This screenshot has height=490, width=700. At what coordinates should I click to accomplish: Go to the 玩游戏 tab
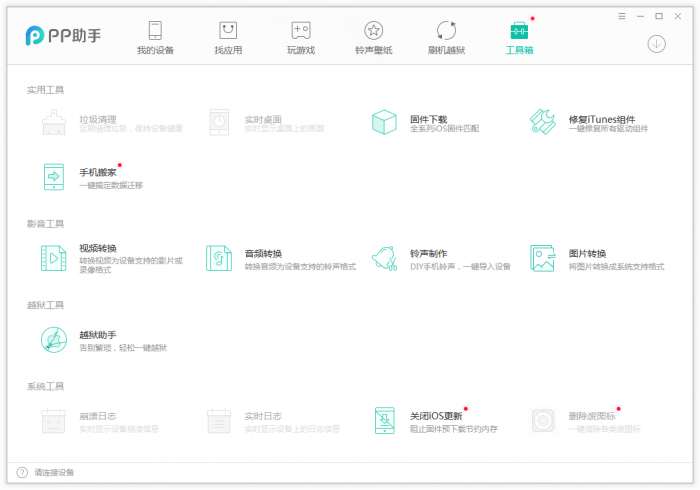pyautogui.click(x=301, y=38)
